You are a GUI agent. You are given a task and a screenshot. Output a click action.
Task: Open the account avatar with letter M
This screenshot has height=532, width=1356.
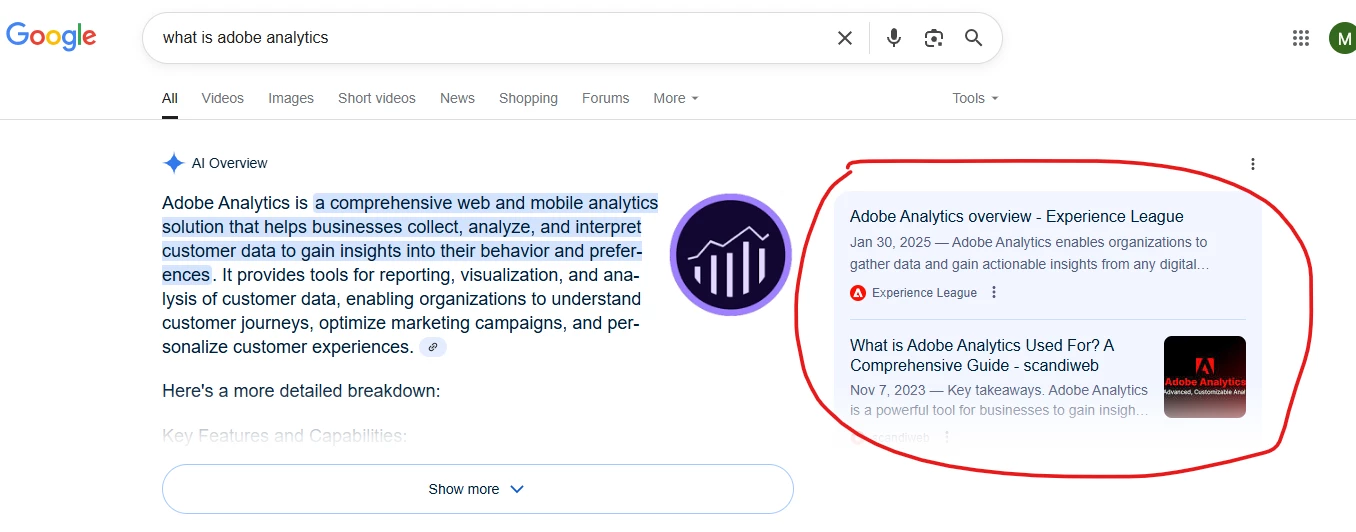click(1343, 38)
